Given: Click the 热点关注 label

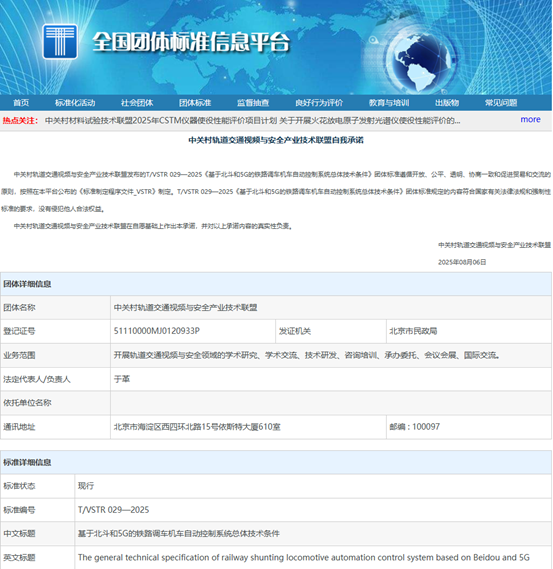Looking at the screenshot, I should (20, 120).
